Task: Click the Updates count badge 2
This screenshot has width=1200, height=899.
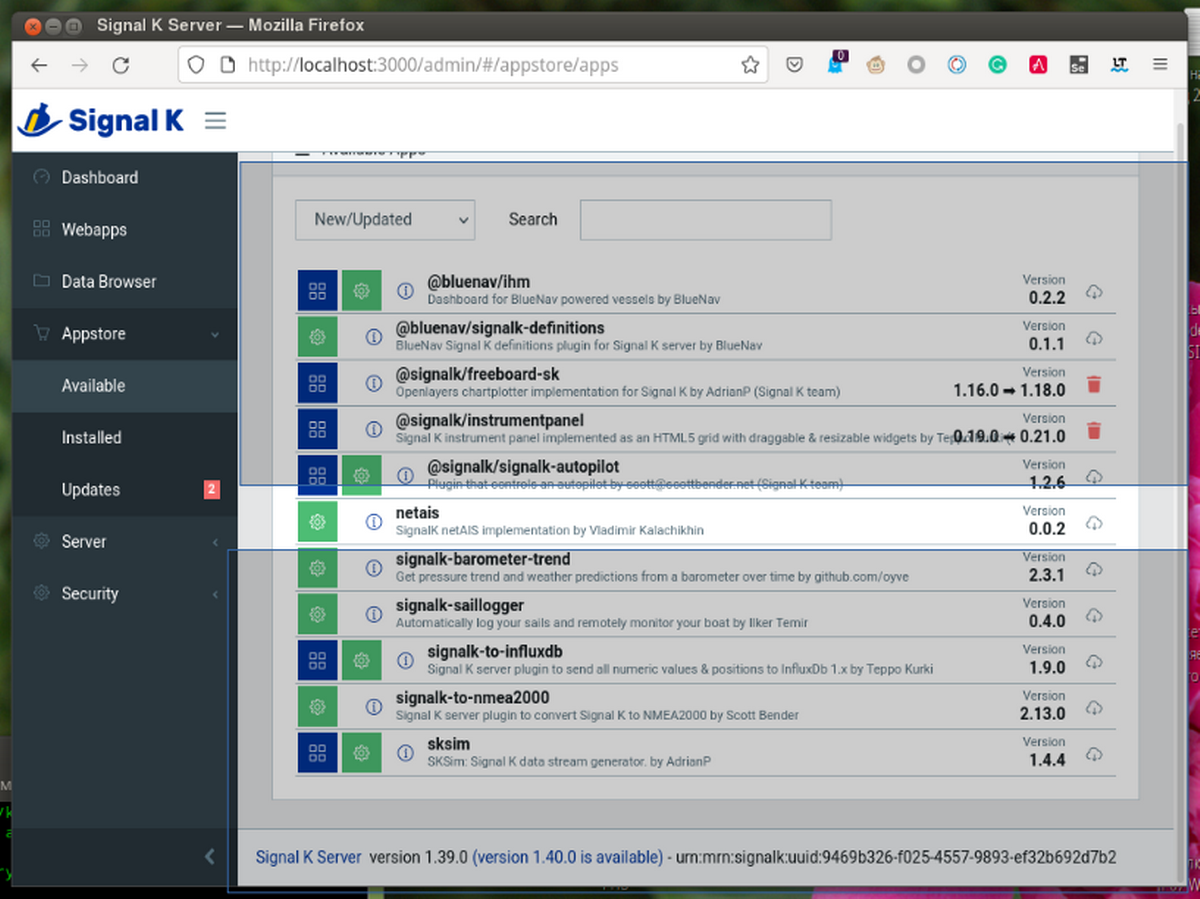Action: (211, 489)
